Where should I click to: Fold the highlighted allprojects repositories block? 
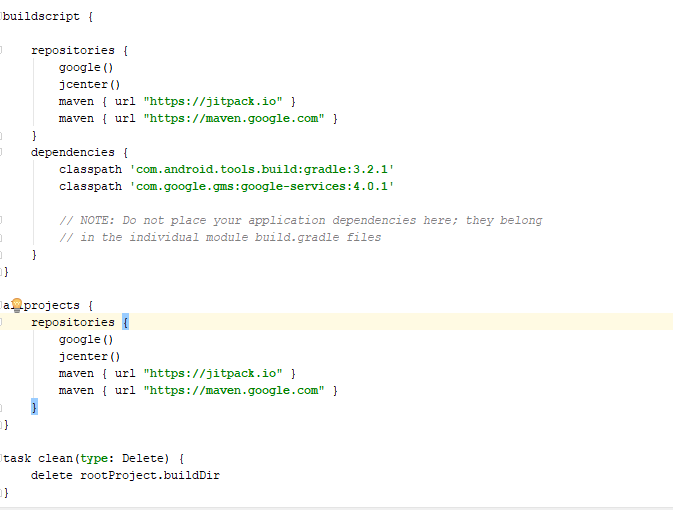pyautogui.click(x=1, y=322)
